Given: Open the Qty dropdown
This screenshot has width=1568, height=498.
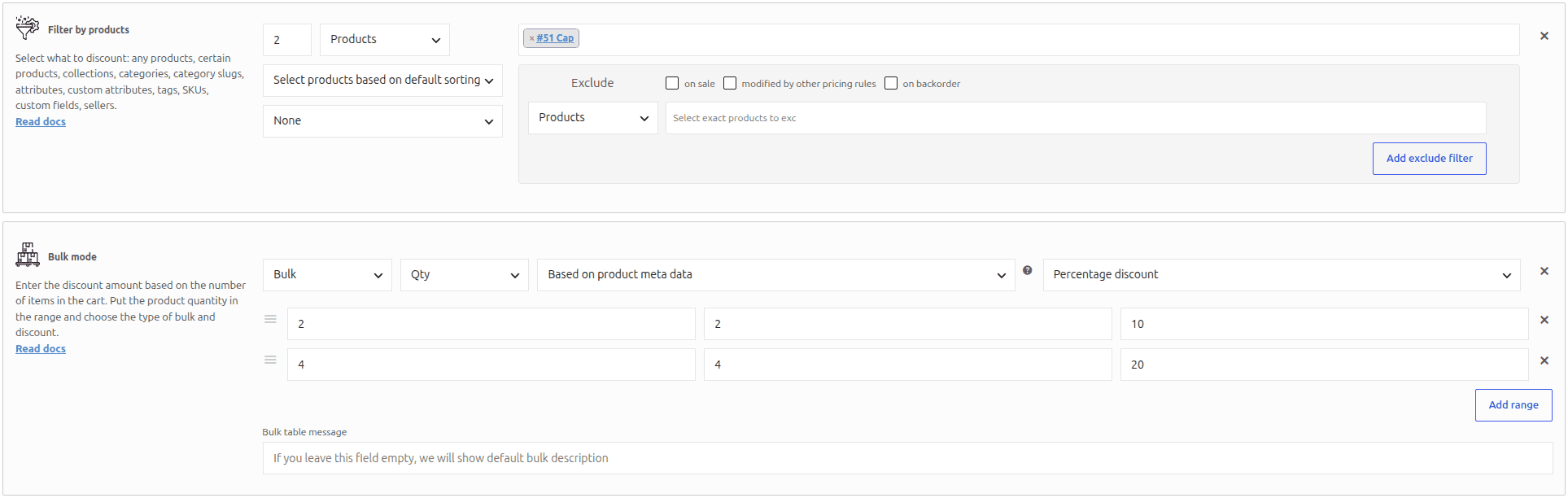Looking at the screenshot, I should point(464,275).
